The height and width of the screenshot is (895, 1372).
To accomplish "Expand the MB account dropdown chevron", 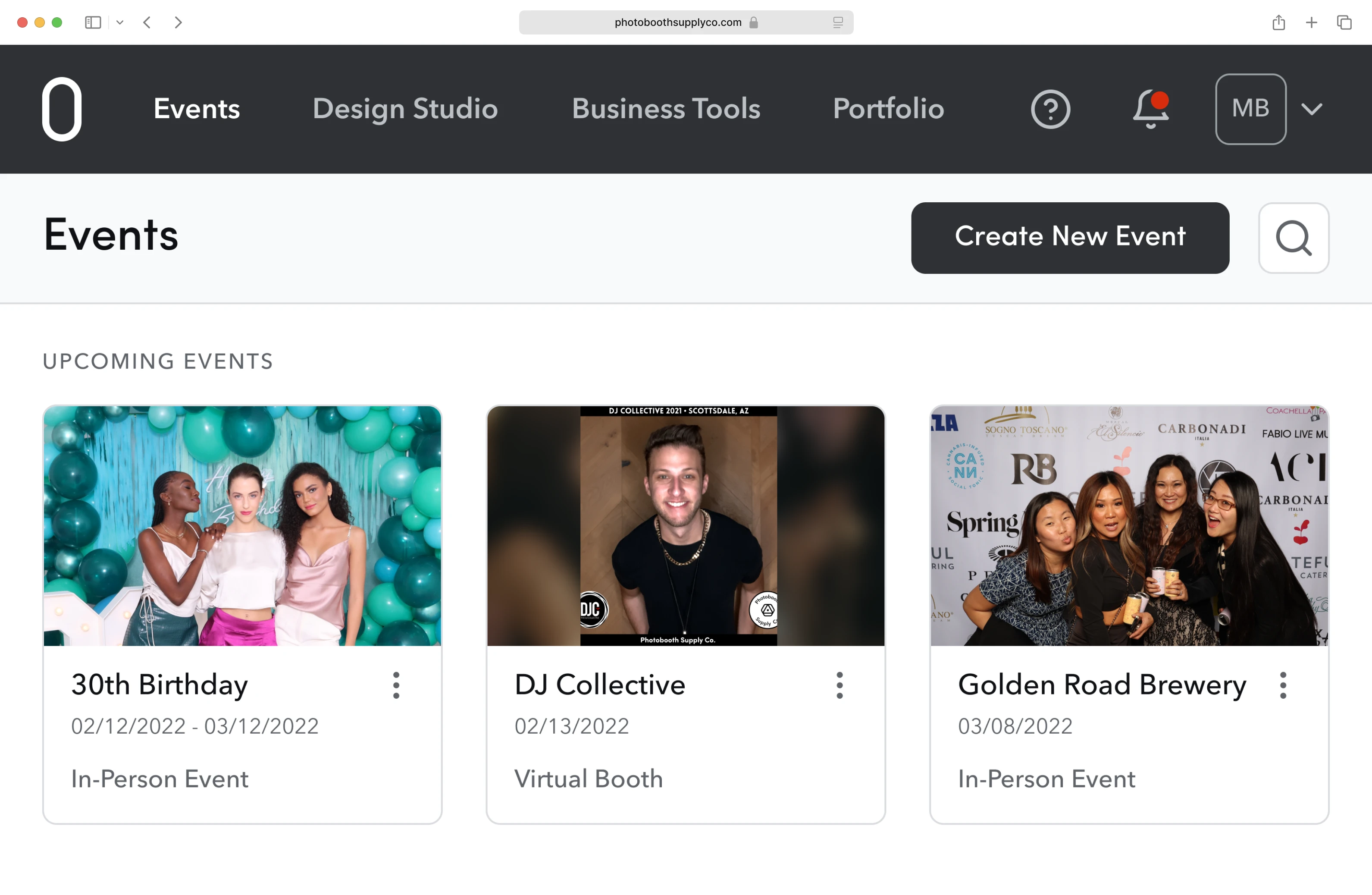I will (x=1312, y=109).
